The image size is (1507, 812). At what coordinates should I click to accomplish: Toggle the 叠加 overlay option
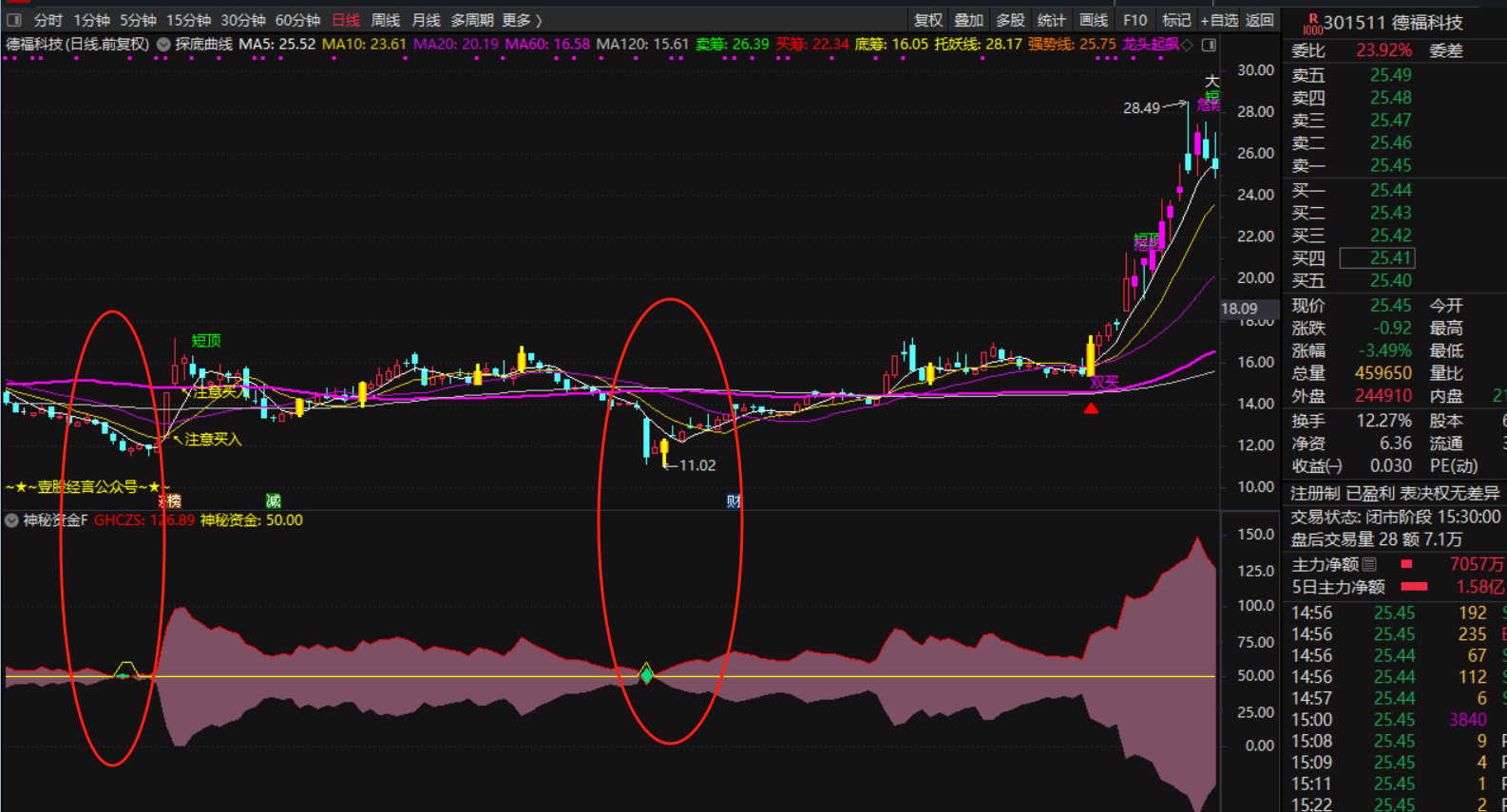[968, 20]
